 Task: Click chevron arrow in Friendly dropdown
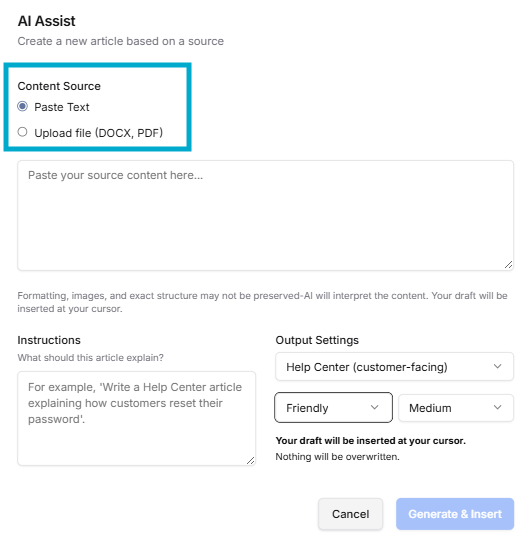pyautogui.click(x=375, y=408)
